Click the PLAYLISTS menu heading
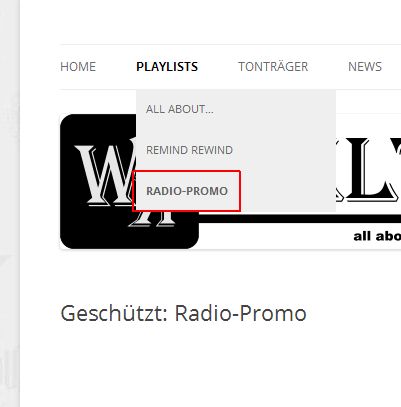401x407 pixels. click(x=167, y=67)
